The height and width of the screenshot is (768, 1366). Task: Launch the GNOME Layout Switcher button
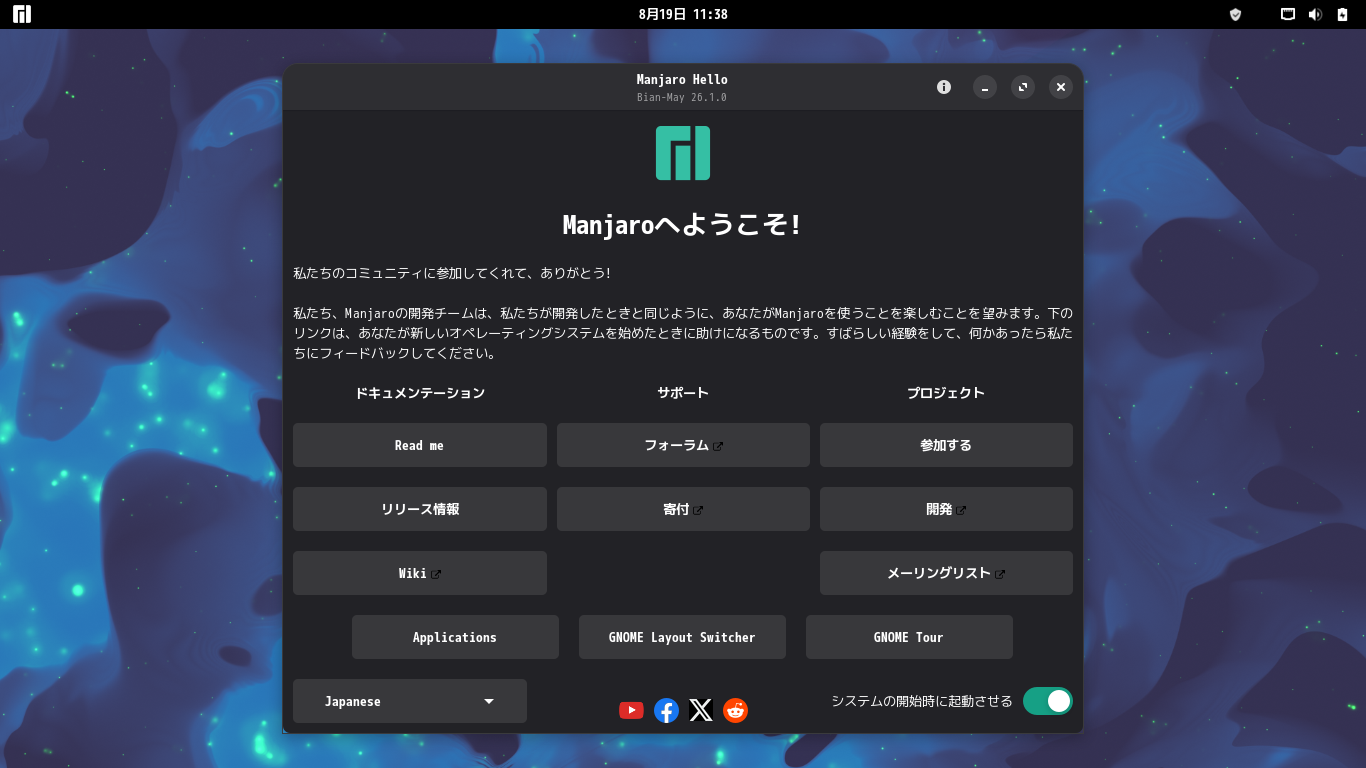pos(682,637)
